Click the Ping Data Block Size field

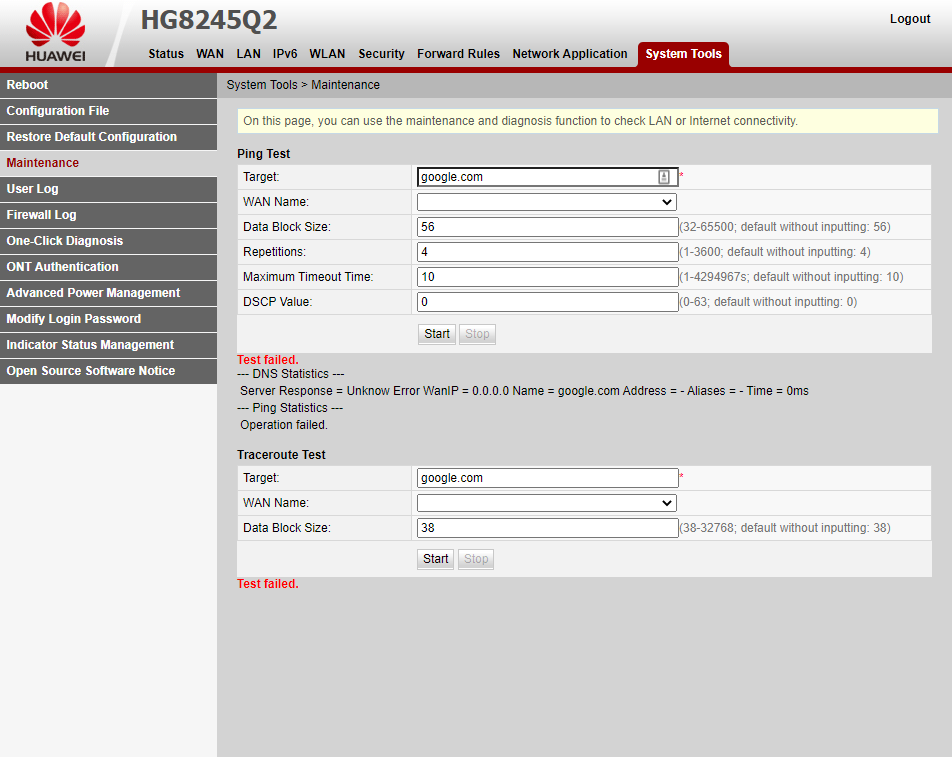[x=548, y=227]
